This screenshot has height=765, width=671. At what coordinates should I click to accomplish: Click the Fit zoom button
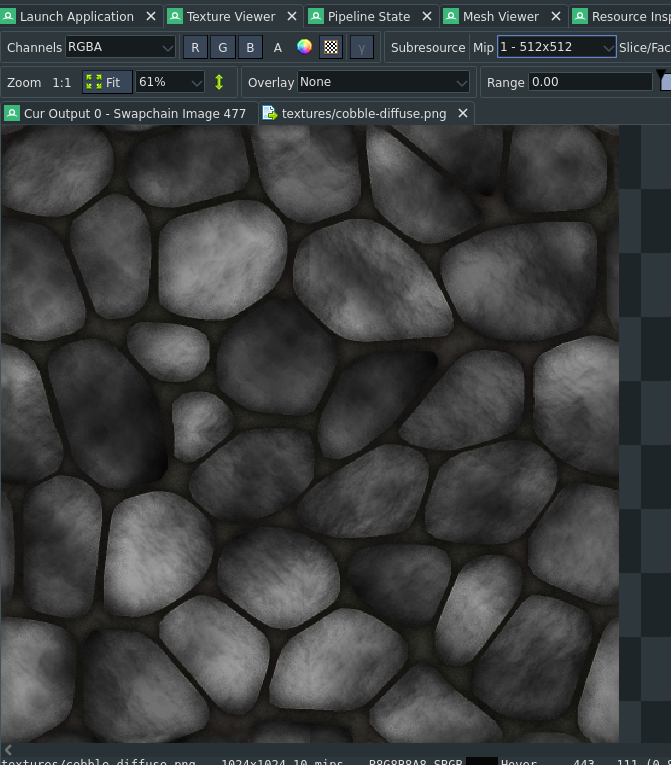coord(107,82)
